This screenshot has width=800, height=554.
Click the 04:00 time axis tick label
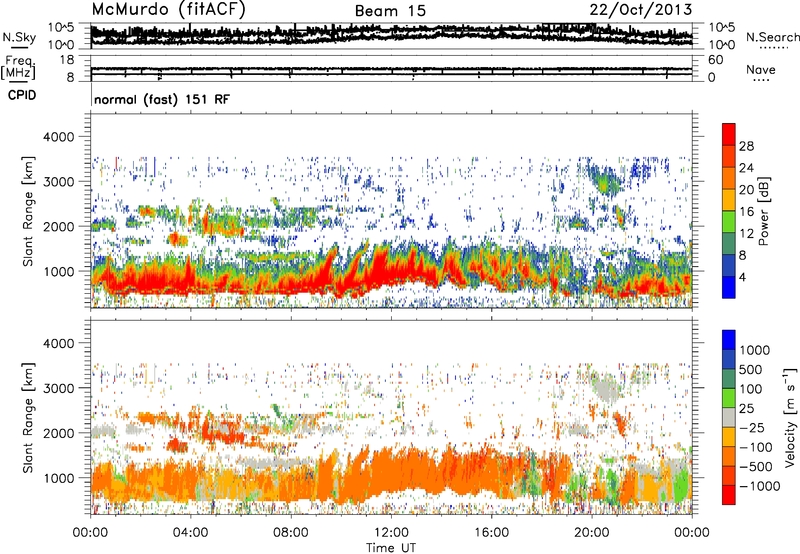coord(190,533)
